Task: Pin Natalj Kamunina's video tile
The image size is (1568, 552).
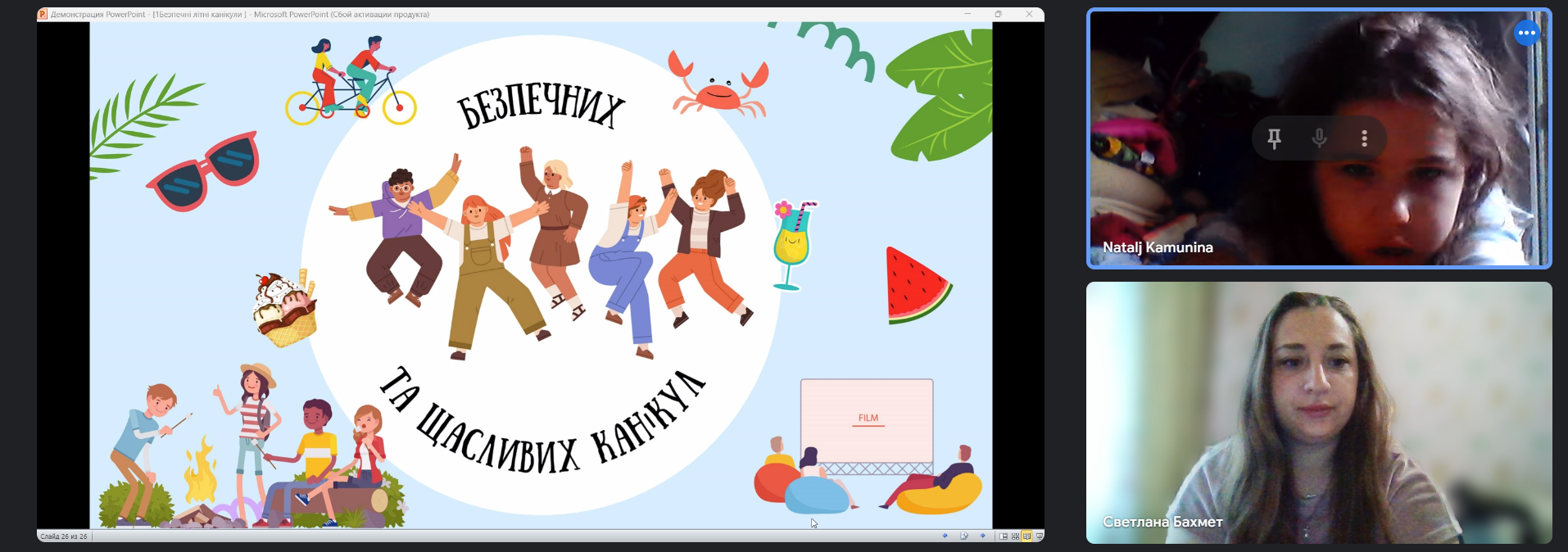Action: 1274,138
